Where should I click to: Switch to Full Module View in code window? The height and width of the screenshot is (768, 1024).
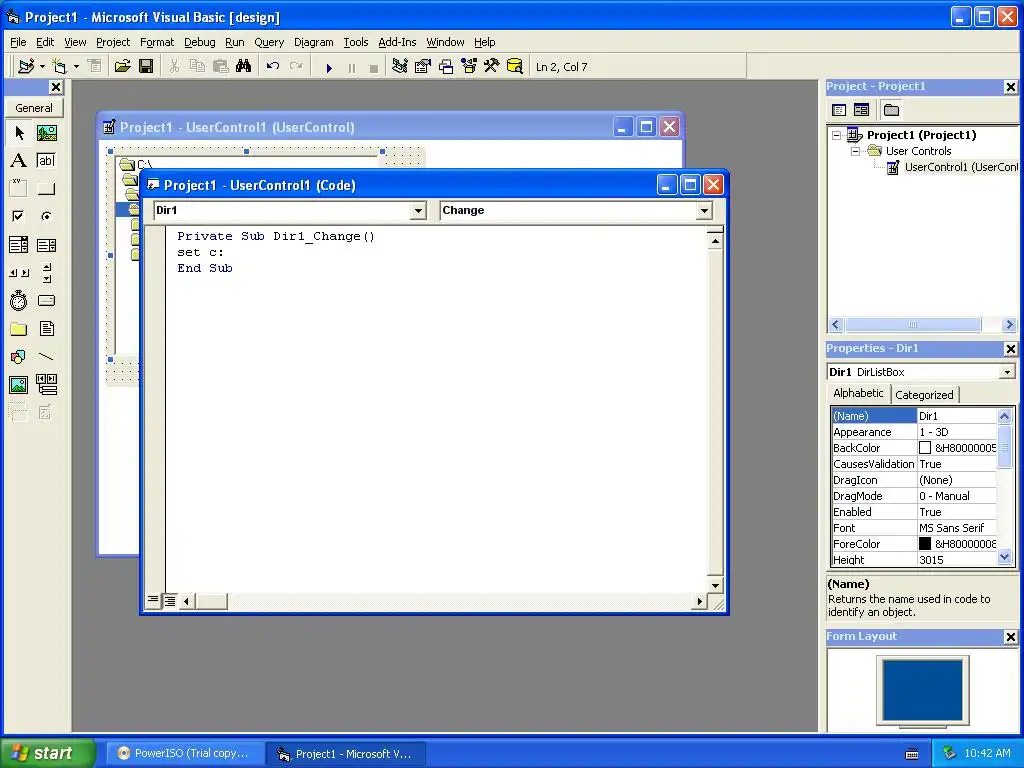169,601
